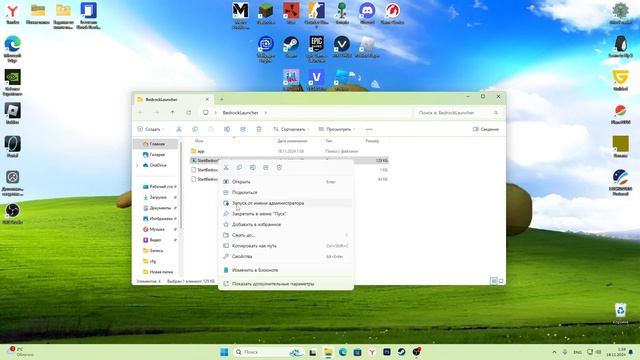Viewport: 640px width, 360px height.
Task: Open the Microsoft Edge desktop icon
Action: (13, 49)
